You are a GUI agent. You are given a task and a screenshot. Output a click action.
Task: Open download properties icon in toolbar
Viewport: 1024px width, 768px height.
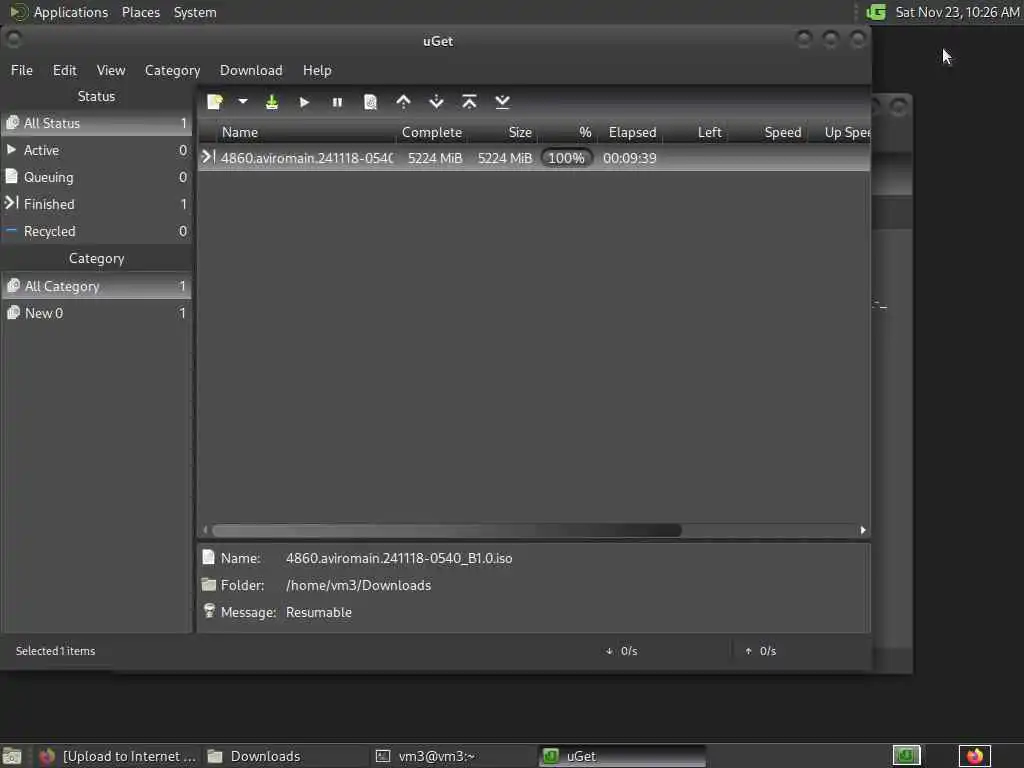[370, 103]
